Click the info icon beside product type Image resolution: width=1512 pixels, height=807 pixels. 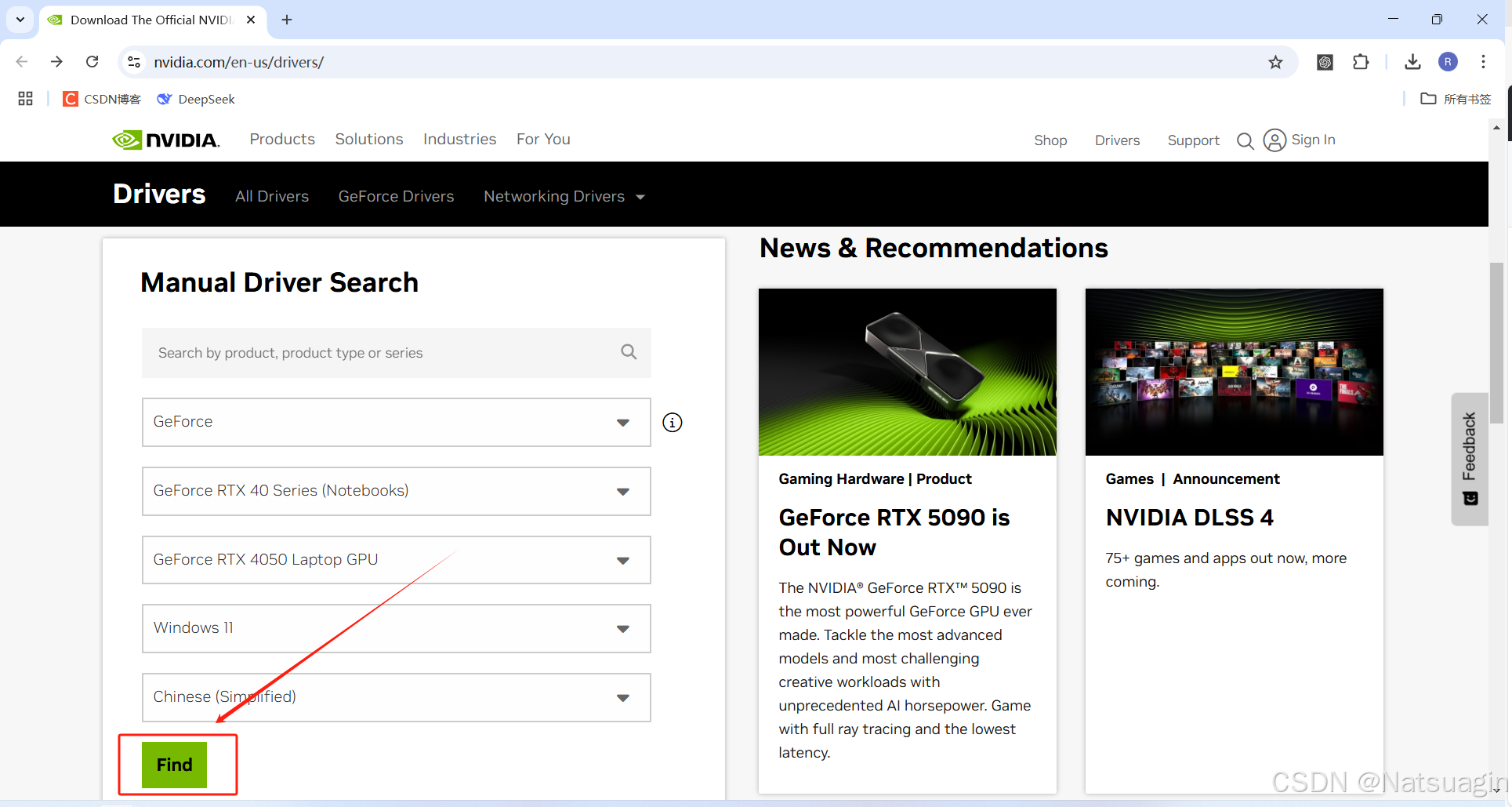[x=673, y=423]
